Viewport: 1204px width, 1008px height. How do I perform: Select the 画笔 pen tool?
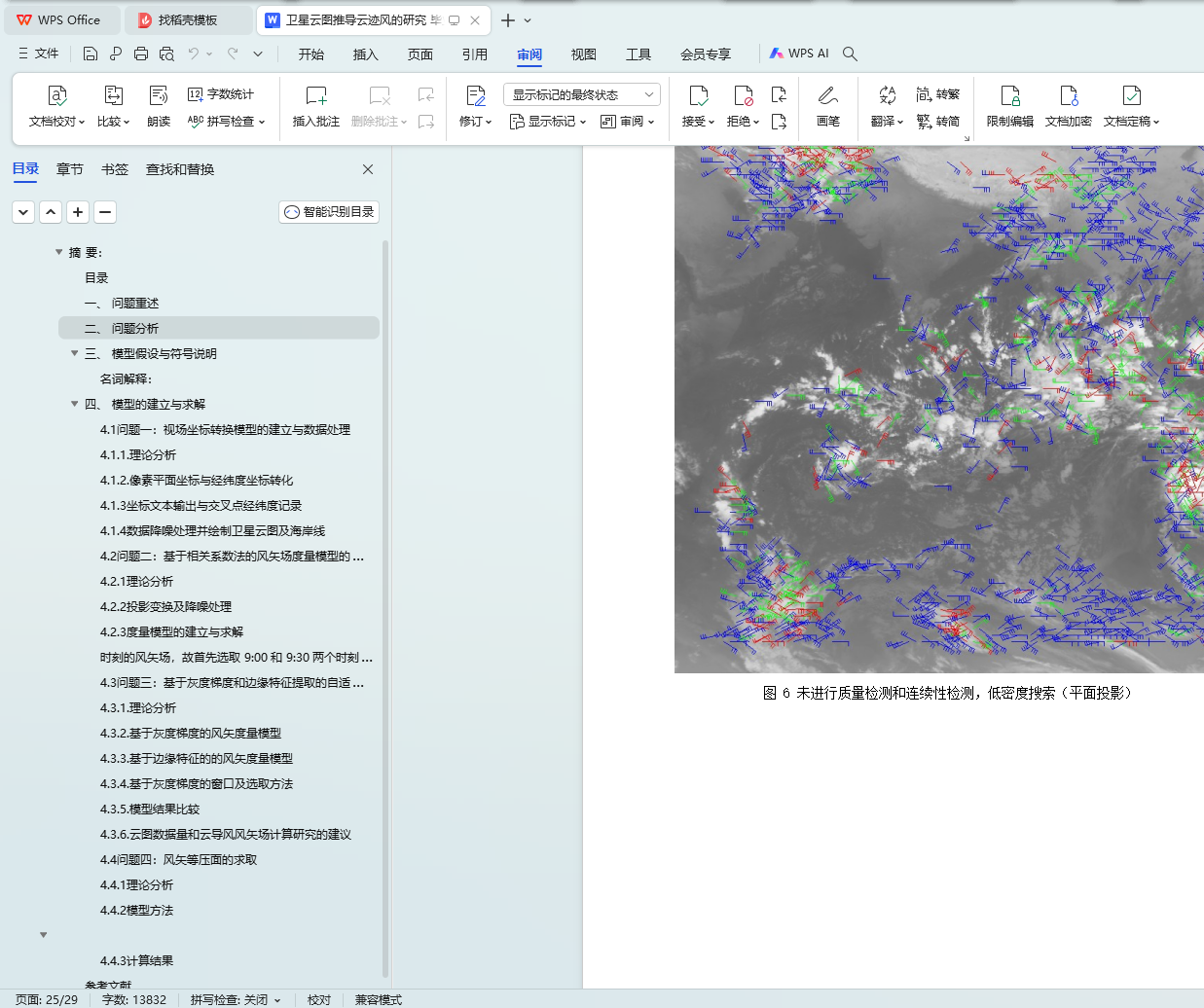pyautogui.click(x=828, y=96)
